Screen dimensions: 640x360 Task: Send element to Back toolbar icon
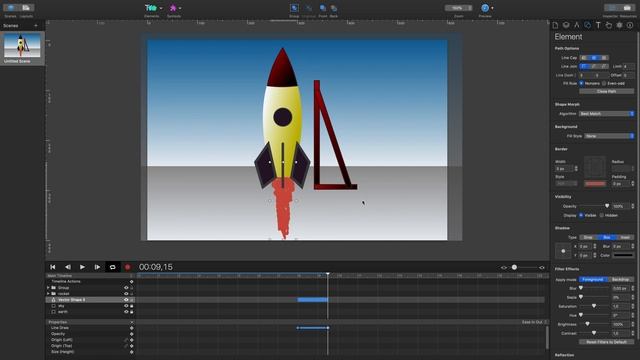(x=334, y=8)
